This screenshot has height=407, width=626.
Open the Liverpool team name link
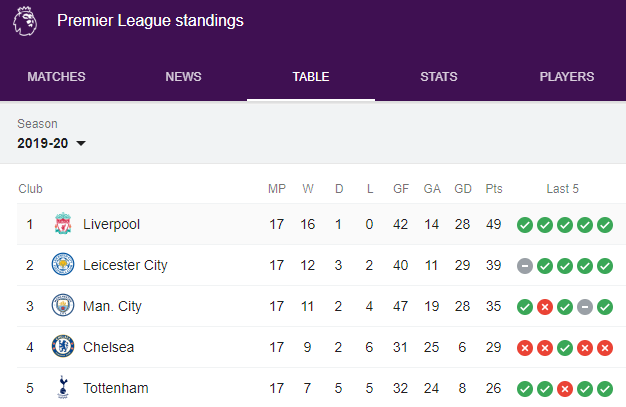click(x=111, y=224)
